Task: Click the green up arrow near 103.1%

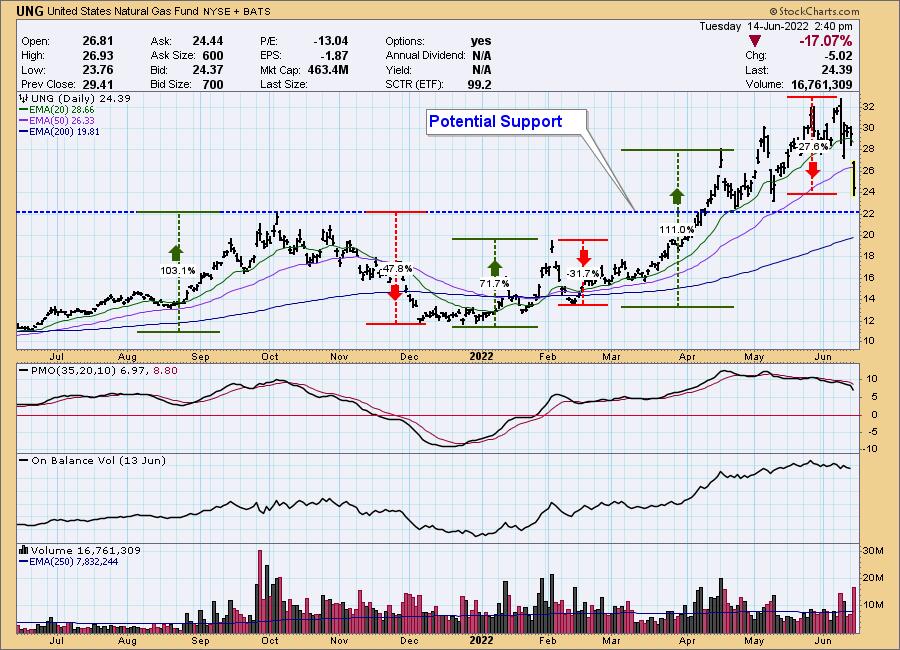Action: click(177, 252)
